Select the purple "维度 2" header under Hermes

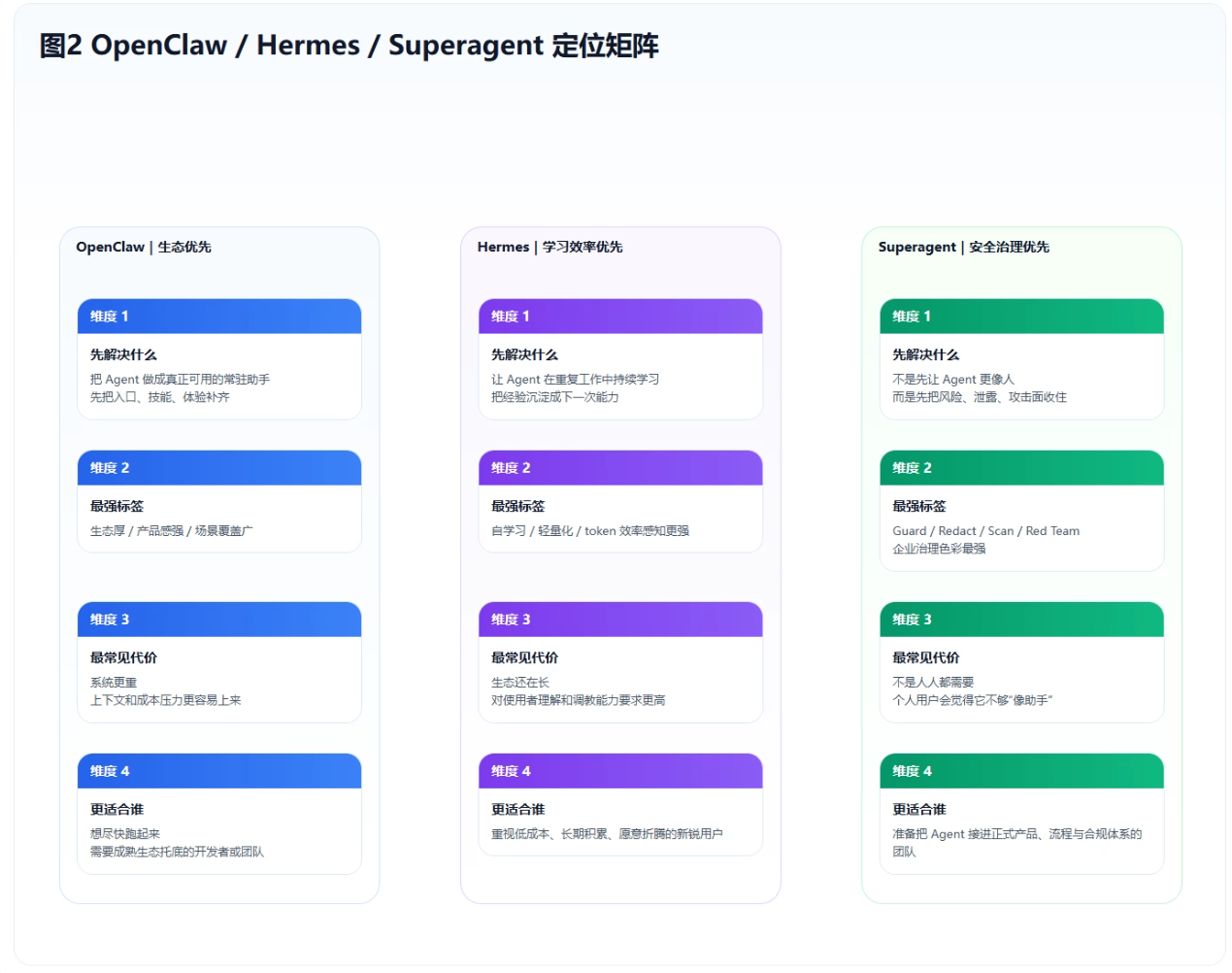620,468
